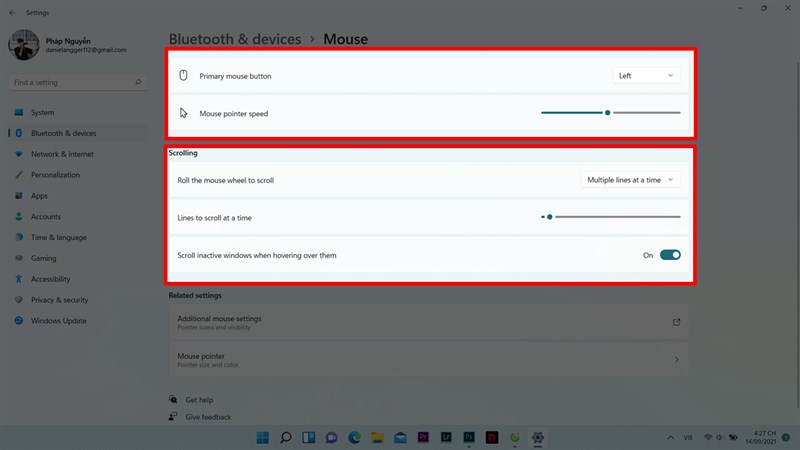Launch Adobe Lightroom from the taskbar
This screenshot has height=450, width=800.
tap(446, 437)
